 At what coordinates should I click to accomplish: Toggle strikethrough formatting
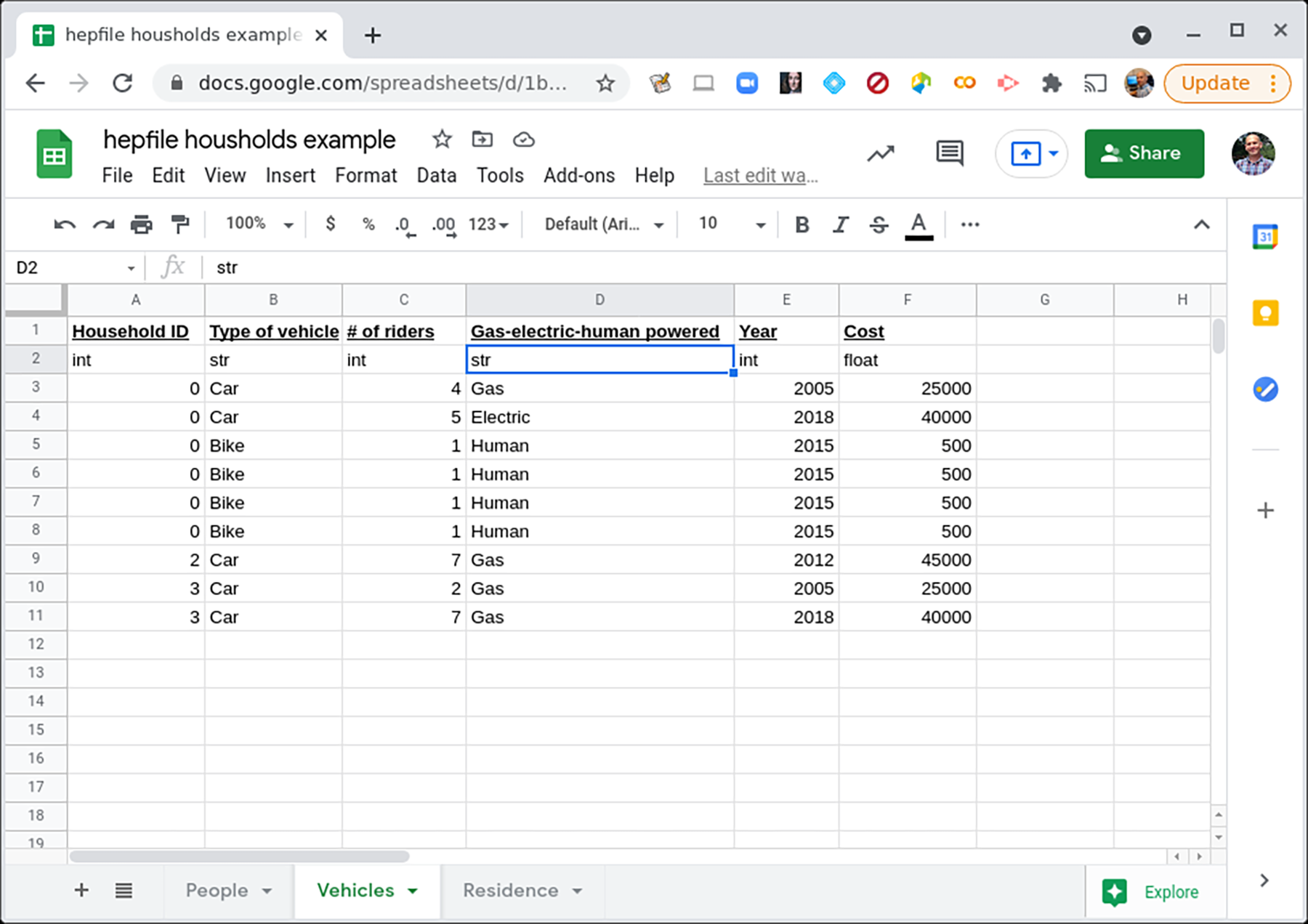pyautogui.click(x=879, y=224)
